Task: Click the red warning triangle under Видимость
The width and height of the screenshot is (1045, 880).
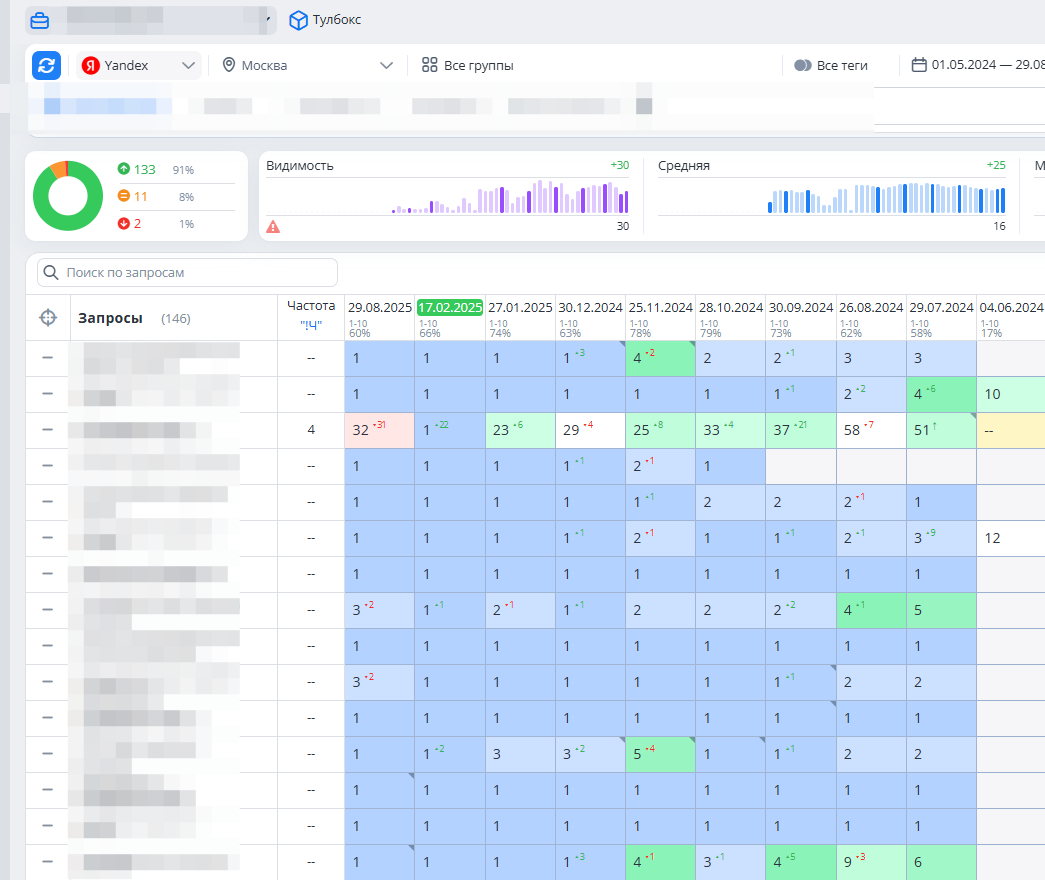Action: (273, 227)
